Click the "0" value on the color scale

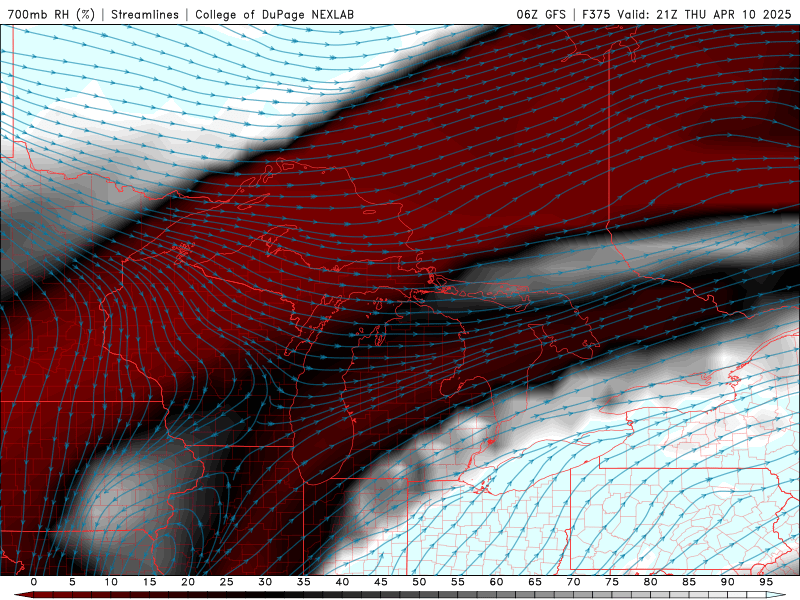click(34, 582)
